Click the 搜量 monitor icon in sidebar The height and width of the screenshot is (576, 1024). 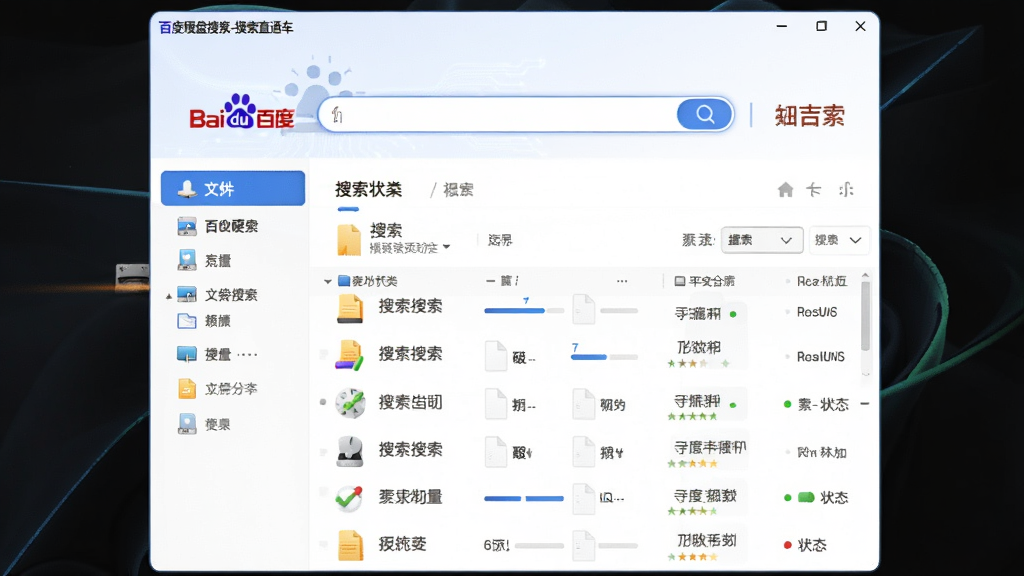[x=187, y=354]
